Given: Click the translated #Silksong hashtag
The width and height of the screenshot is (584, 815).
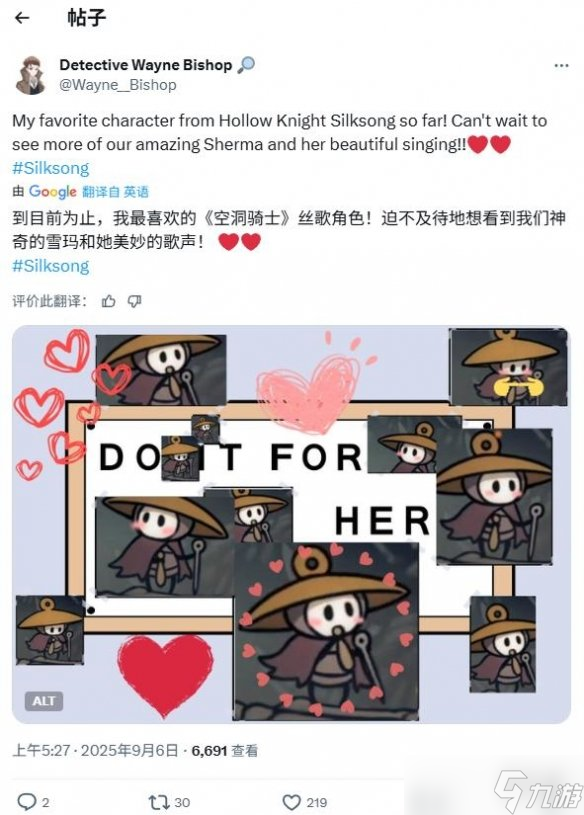Looking at the screenshot, I should pos(51,266).
